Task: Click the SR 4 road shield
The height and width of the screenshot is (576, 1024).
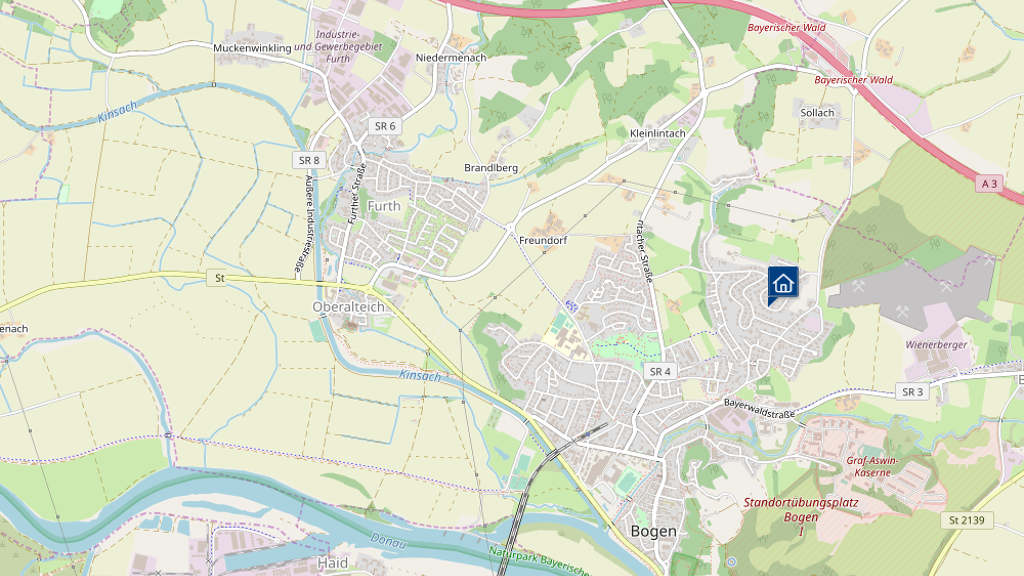Action: [x=660, y=372]
